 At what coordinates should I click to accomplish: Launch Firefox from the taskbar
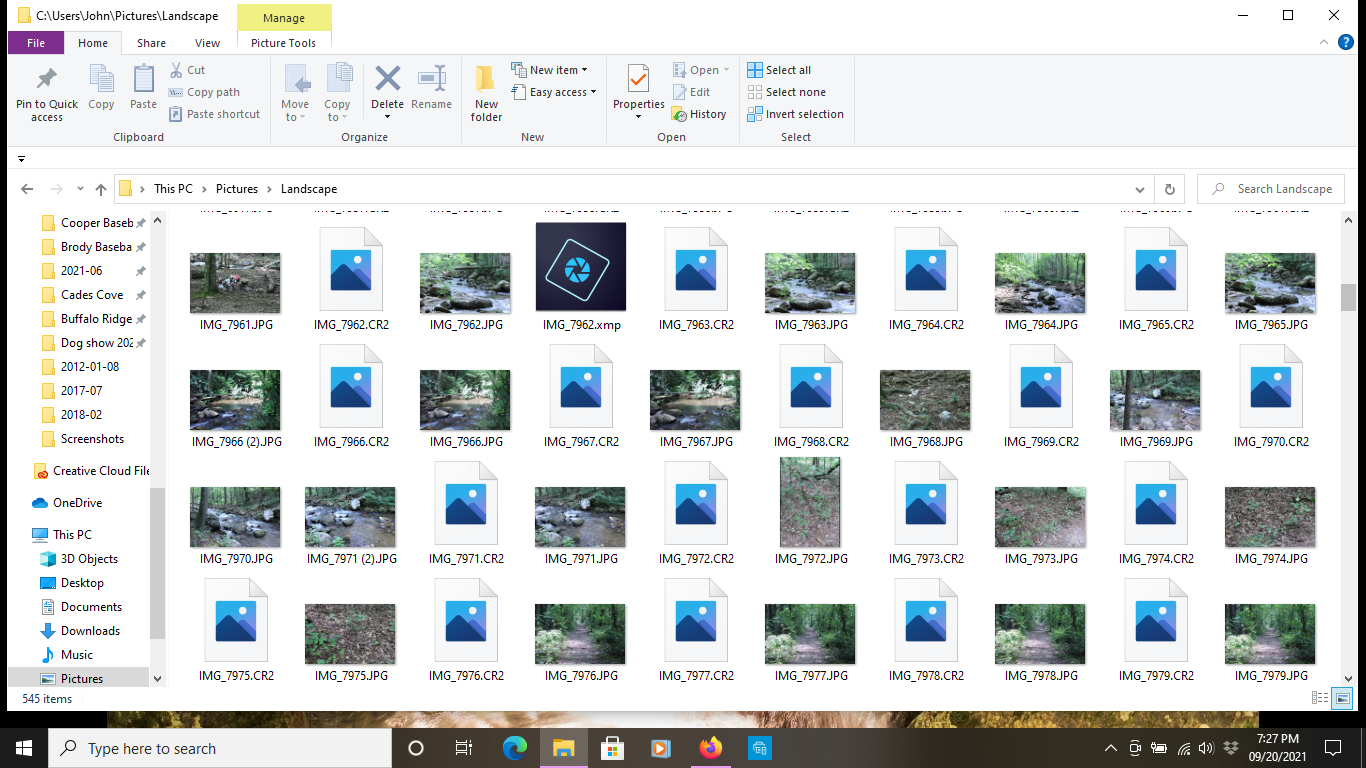[x=710, y=747]
